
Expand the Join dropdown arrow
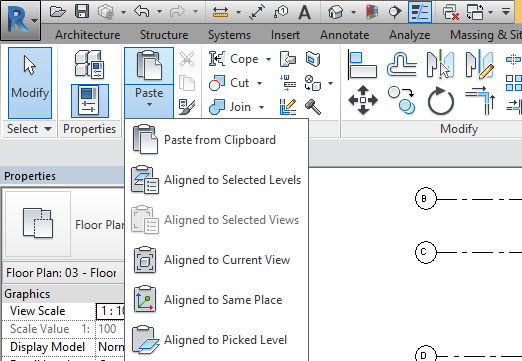(x=262, y=107)
